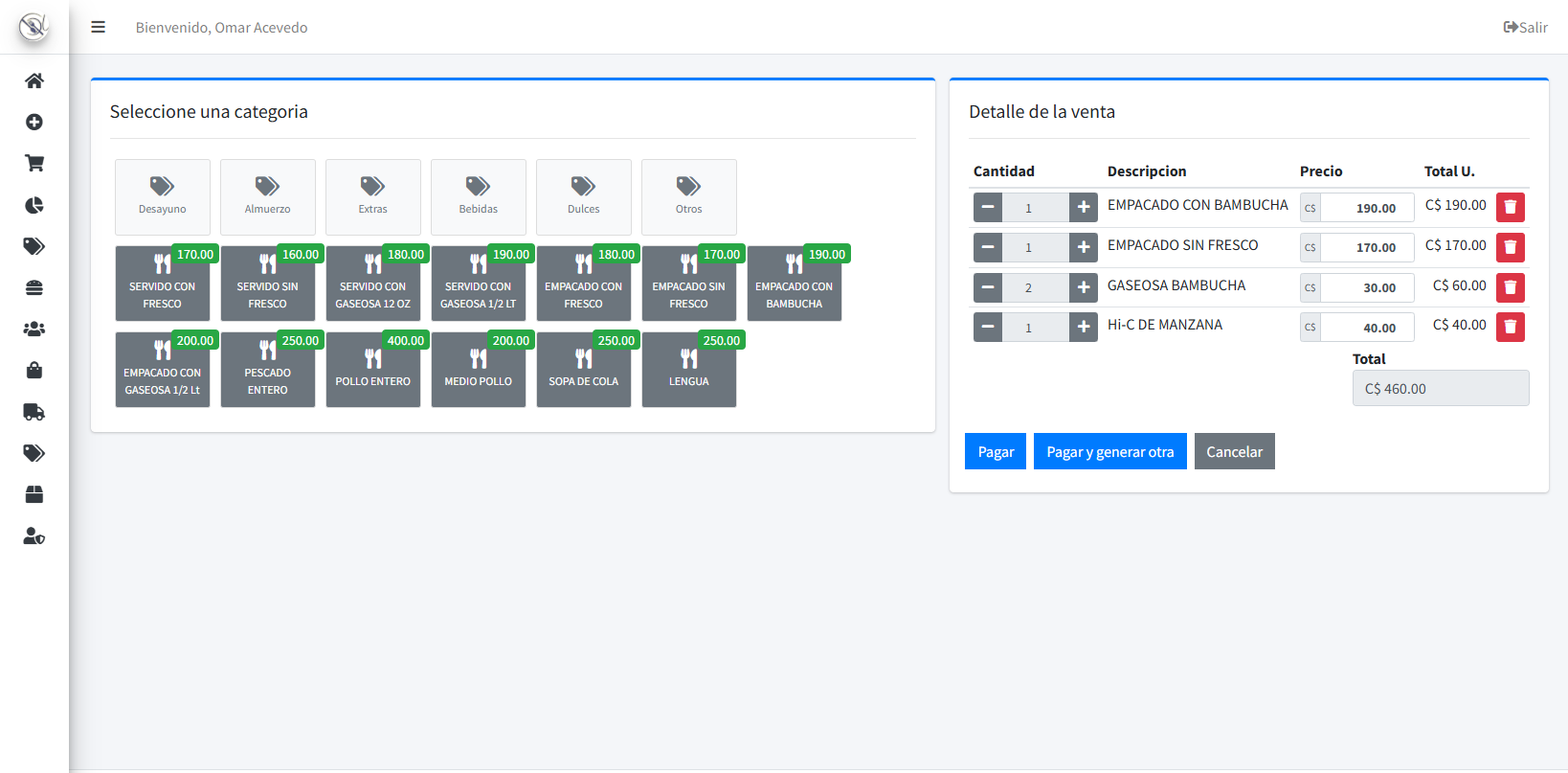Delete the EMPACADO CON BAMBUCHA sale line
1568x773 pixels.
point(1511,207)
